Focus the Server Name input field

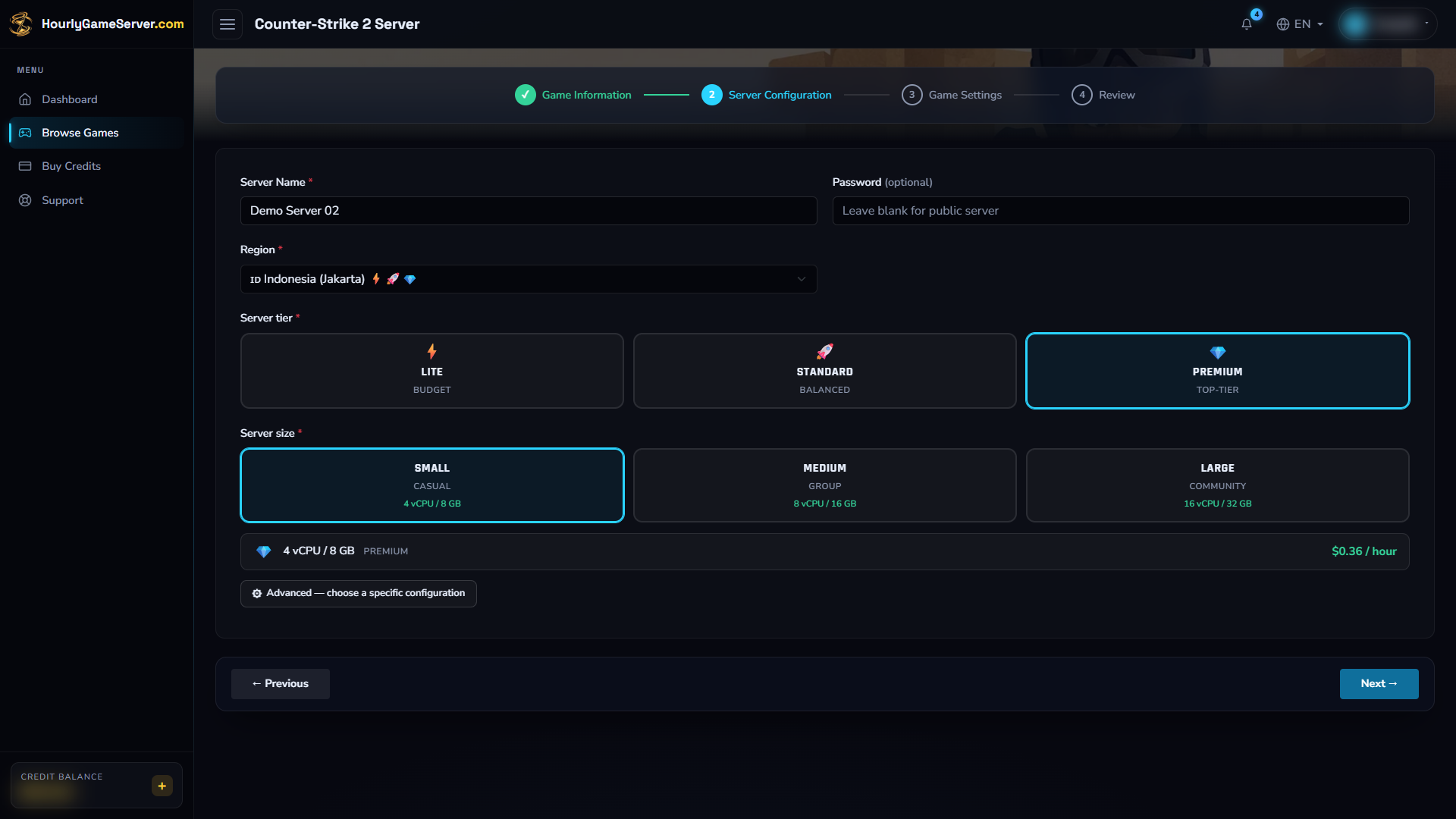[x=529, y=211]
